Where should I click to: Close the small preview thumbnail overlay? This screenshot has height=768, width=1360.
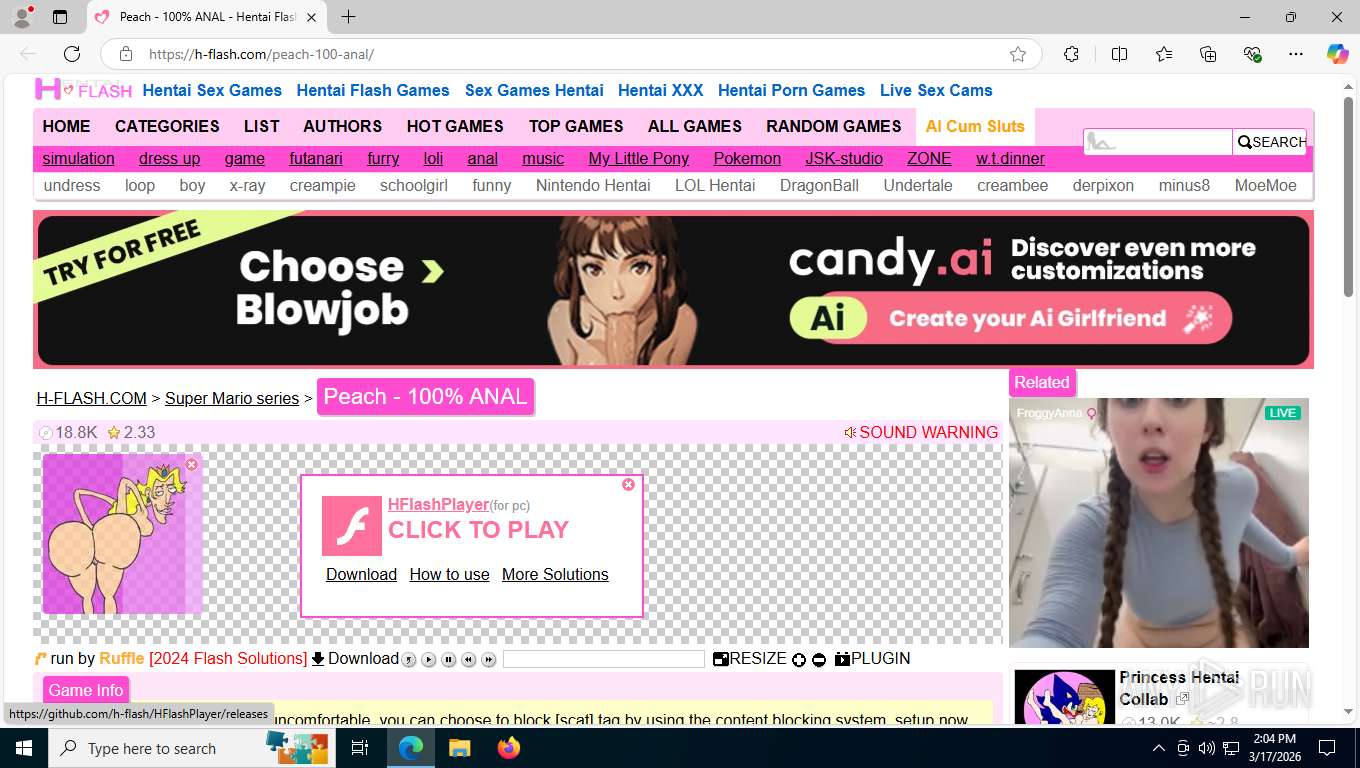point(191,464)
